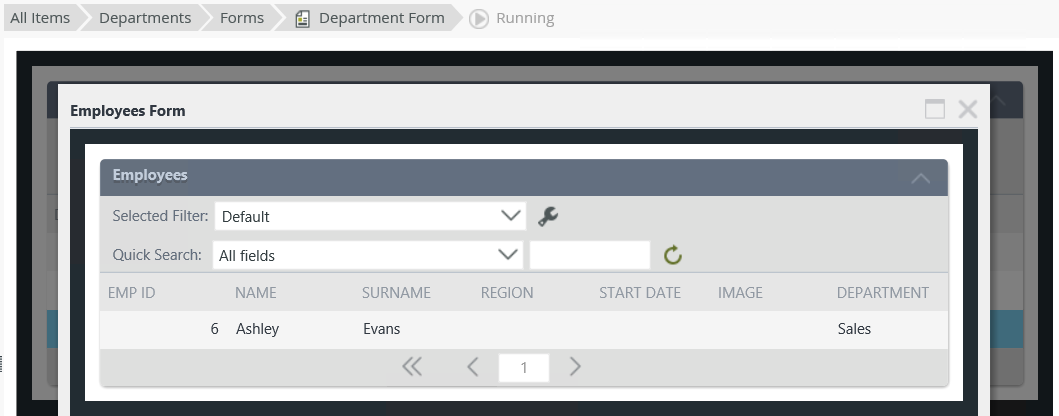
Task: Collapse the Employees panel chevron
Action: (920, 178)
